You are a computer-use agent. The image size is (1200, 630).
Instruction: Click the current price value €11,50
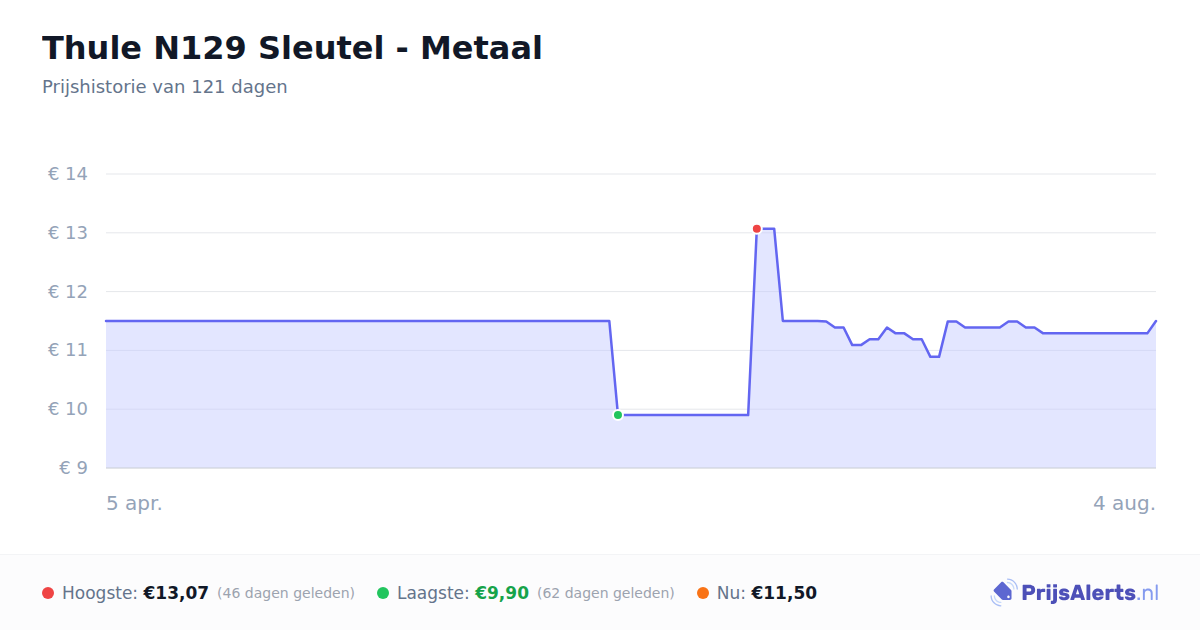pyautogui.click(x=784, y=593)
